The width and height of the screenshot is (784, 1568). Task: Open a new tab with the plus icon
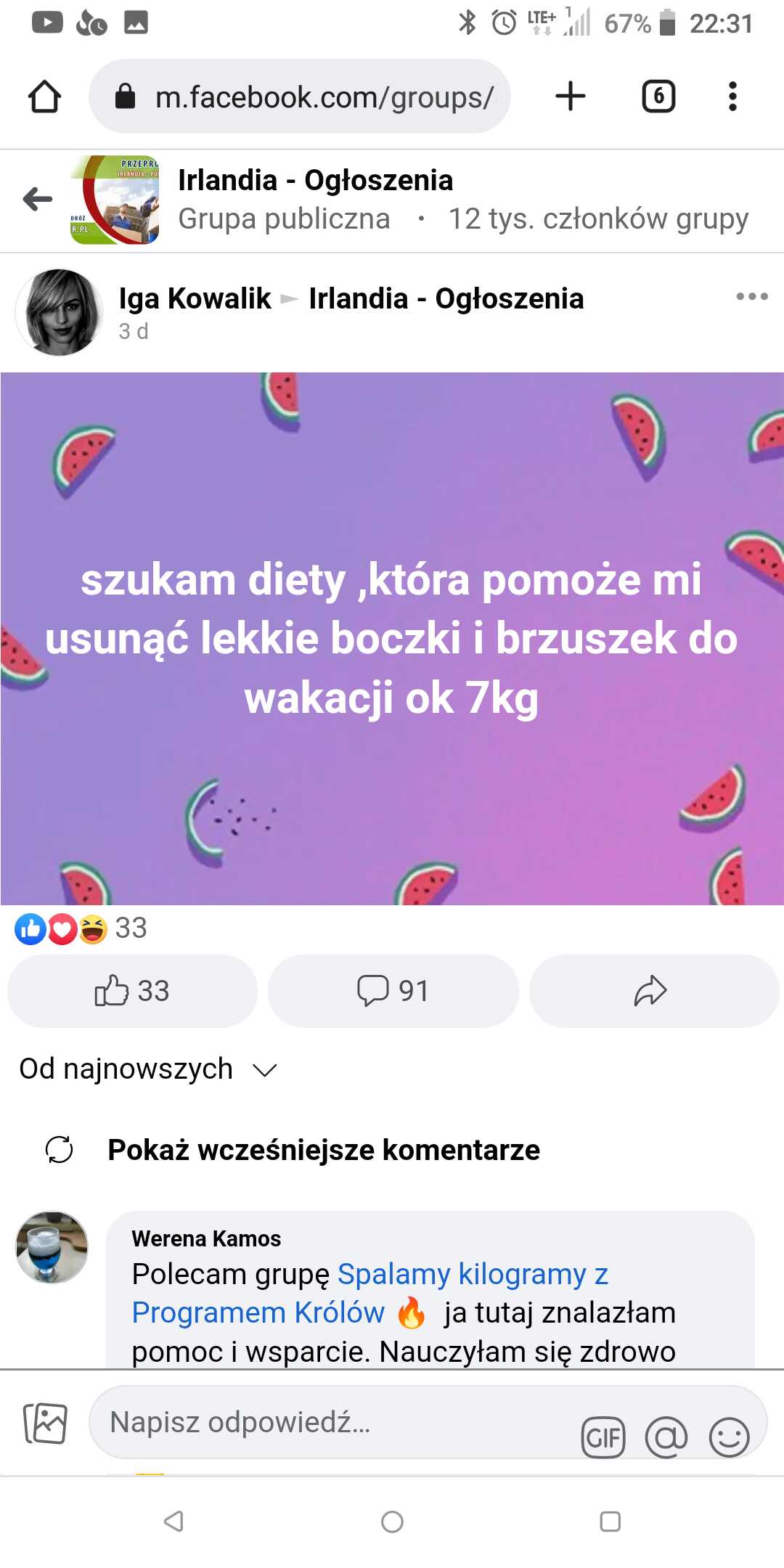[x=571, y=97]
